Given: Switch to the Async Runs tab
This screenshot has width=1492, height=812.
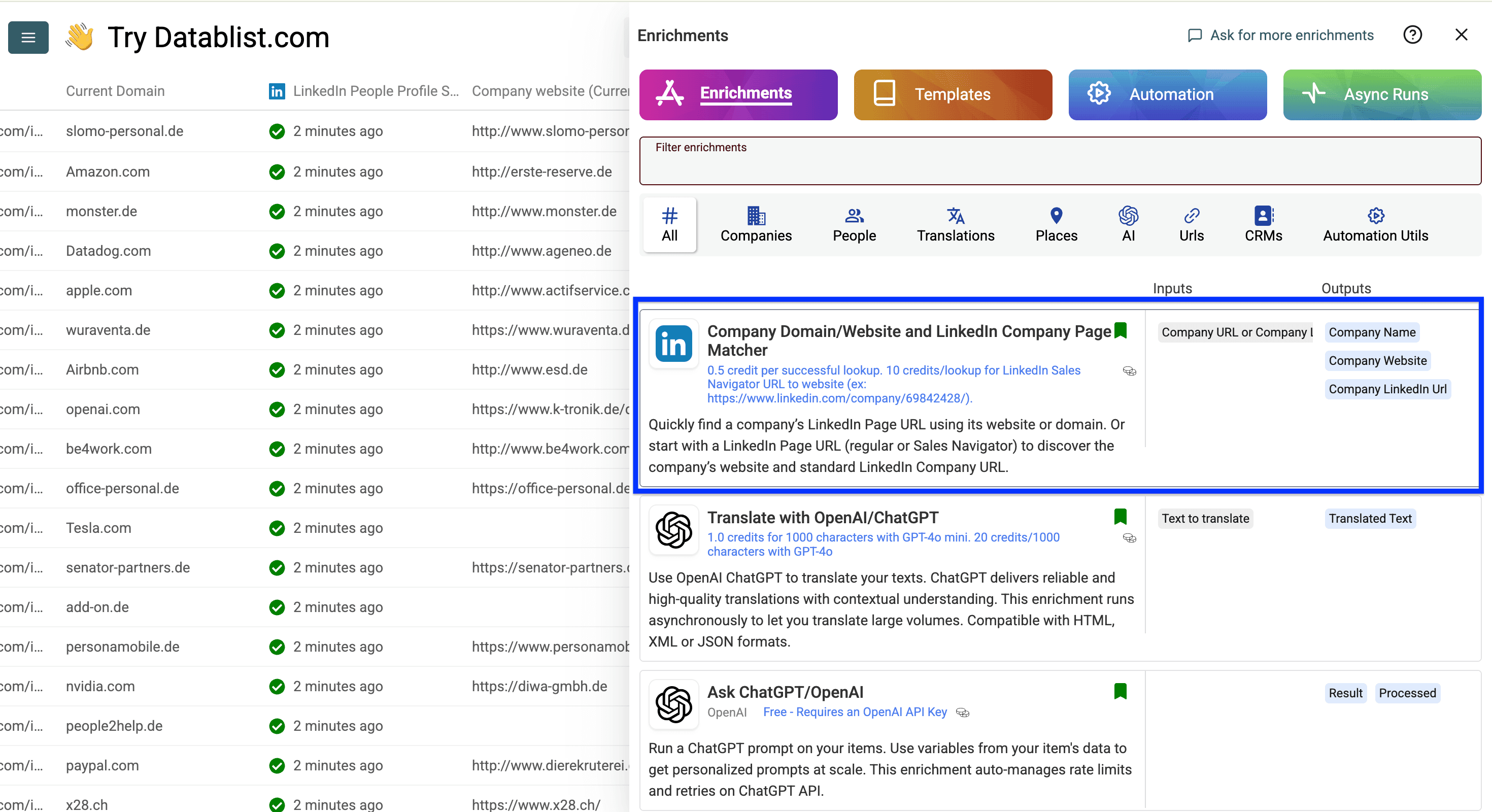Looking at the screenshot, I should [1382, 94].
